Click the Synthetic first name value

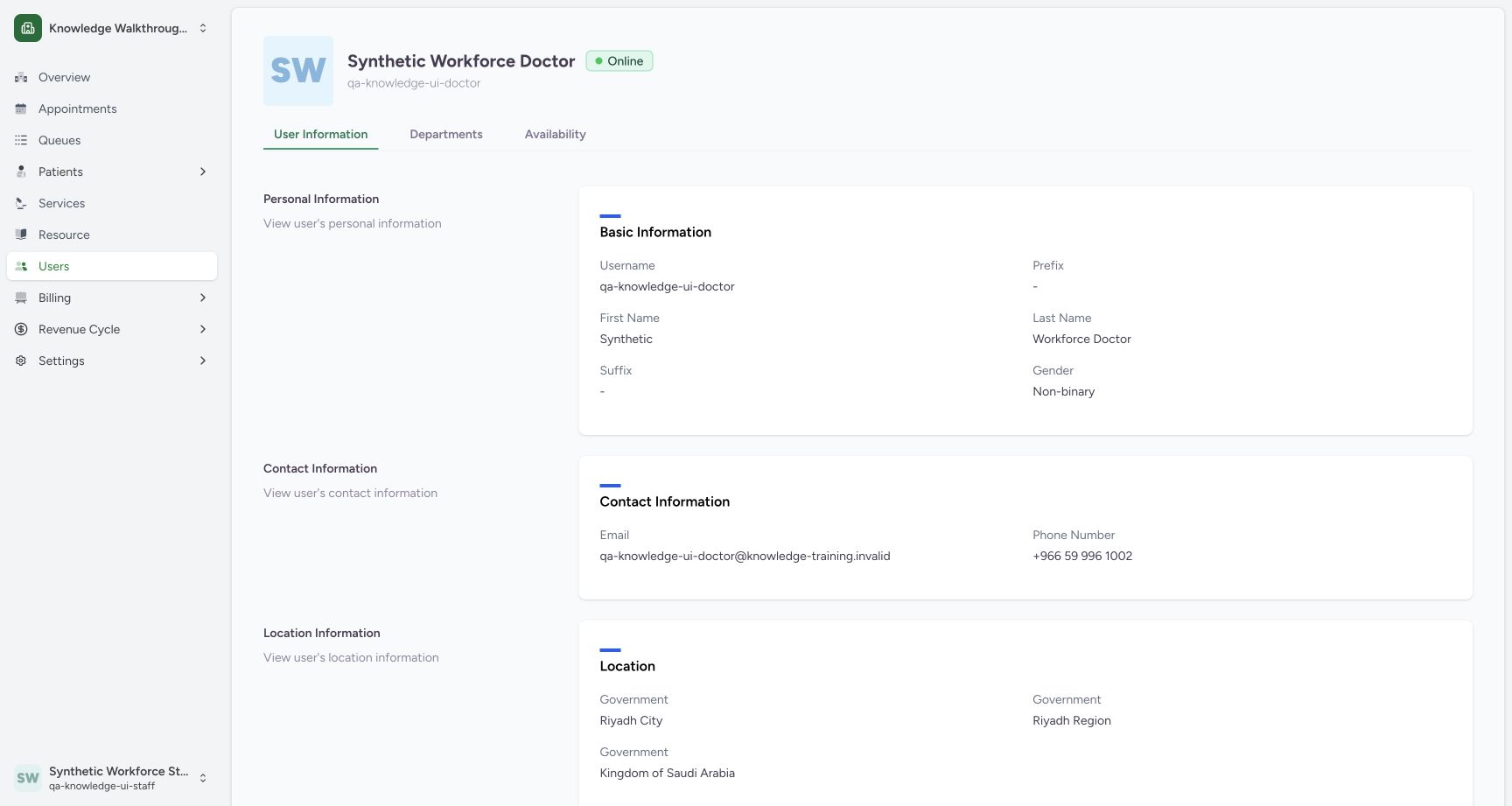[626, 340]
